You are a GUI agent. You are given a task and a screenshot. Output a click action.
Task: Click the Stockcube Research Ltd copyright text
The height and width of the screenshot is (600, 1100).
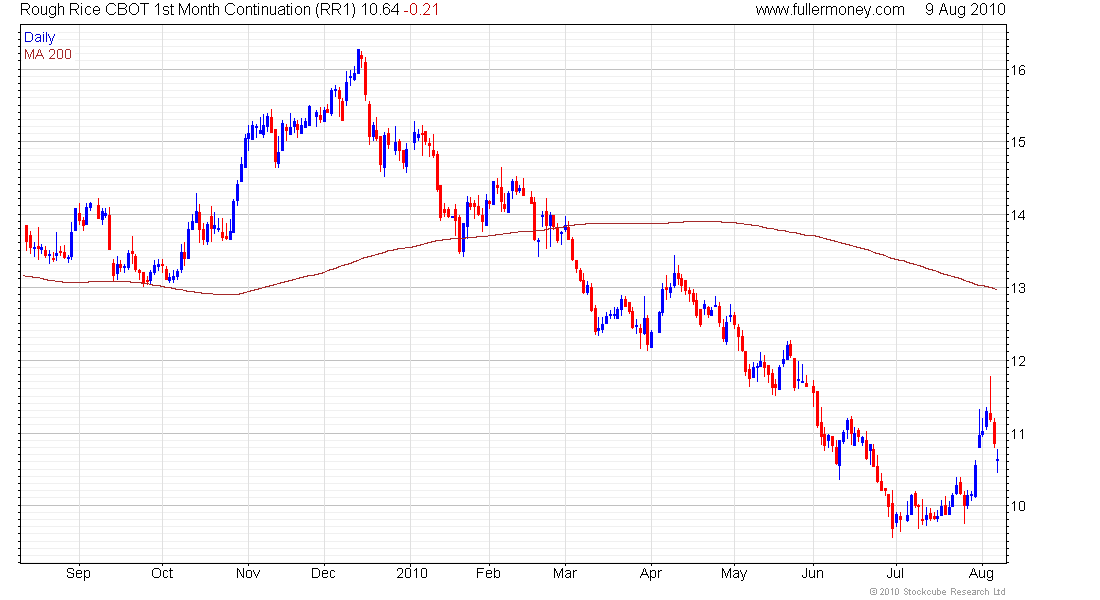coord(937,592)
